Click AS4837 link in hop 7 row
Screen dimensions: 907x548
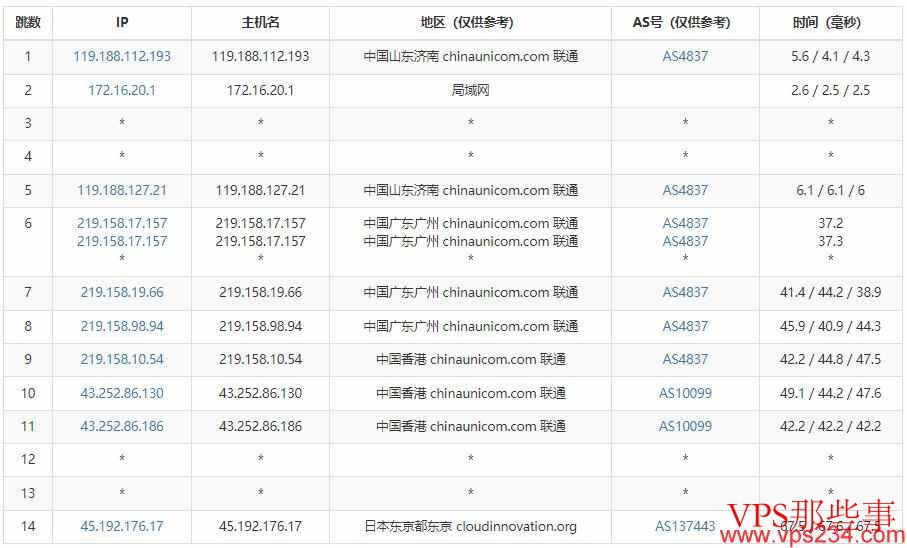(685, 292)
